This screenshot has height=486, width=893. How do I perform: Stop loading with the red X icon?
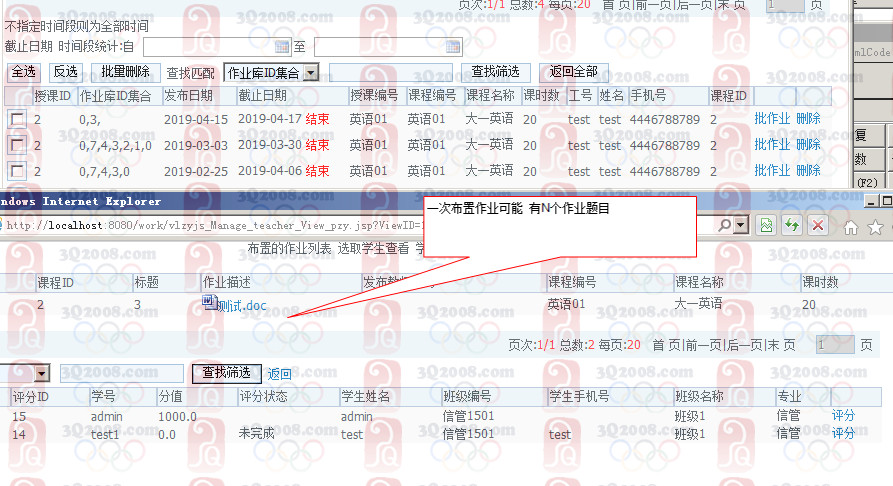tap(818, 226)
